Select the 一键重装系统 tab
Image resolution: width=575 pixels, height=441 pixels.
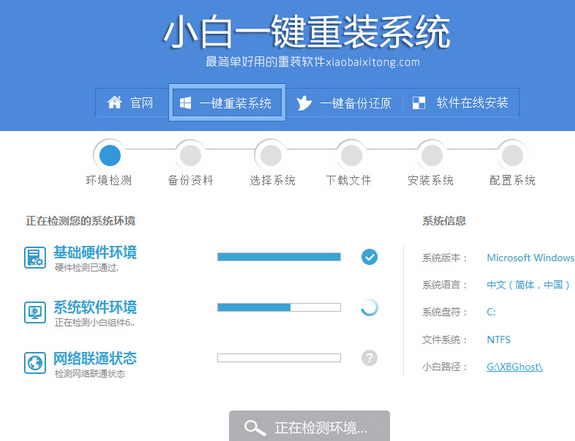227,103
